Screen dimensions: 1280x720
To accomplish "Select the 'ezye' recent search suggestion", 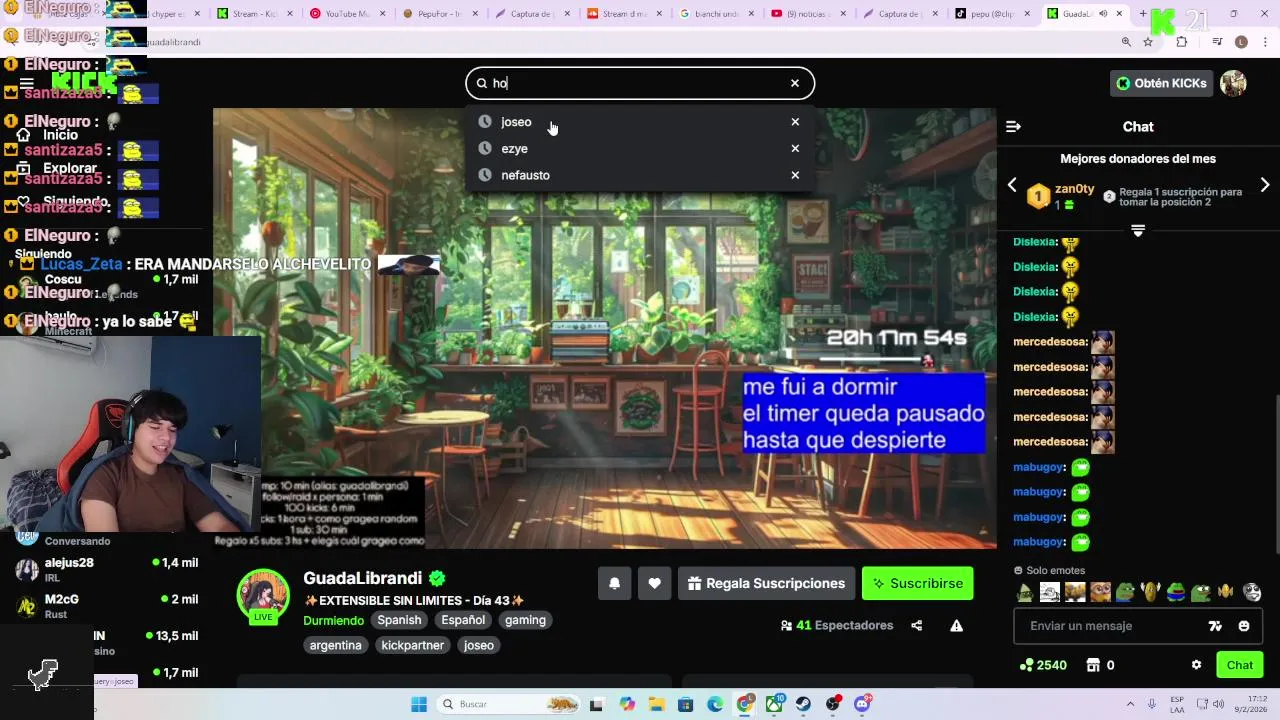I will [x=639, y=148].
